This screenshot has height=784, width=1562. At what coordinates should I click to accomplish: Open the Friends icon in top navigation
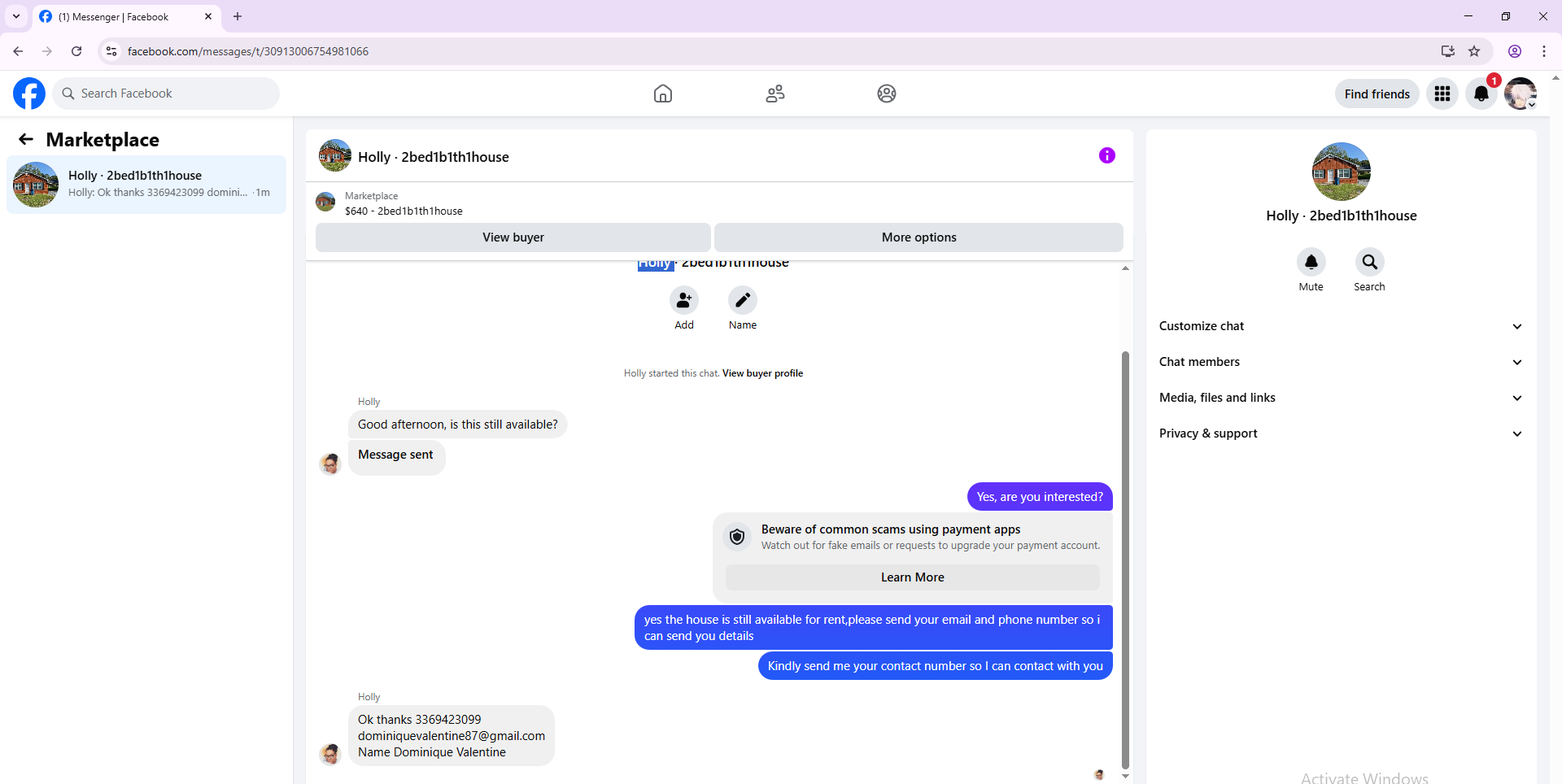coord(775,94)
